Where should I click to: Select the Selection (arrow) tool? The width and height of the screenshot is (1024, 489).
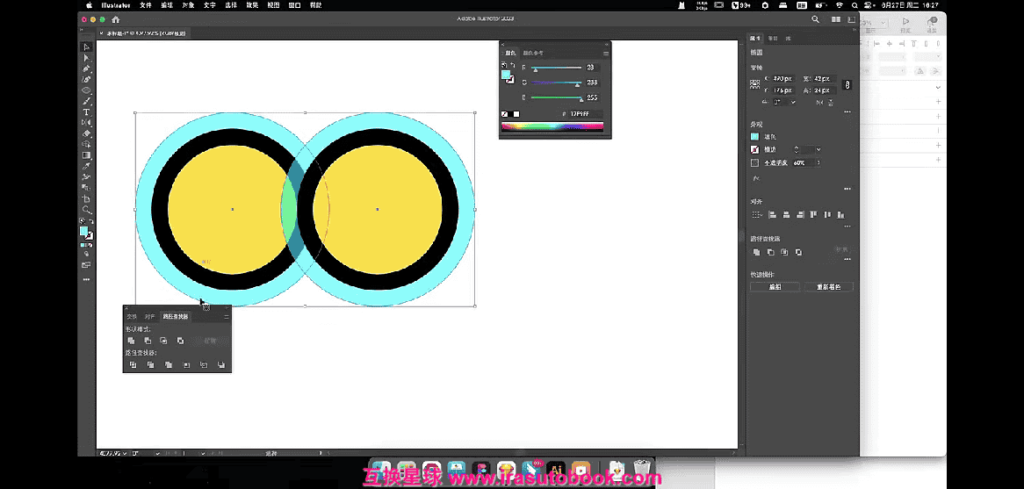(86, 47)
